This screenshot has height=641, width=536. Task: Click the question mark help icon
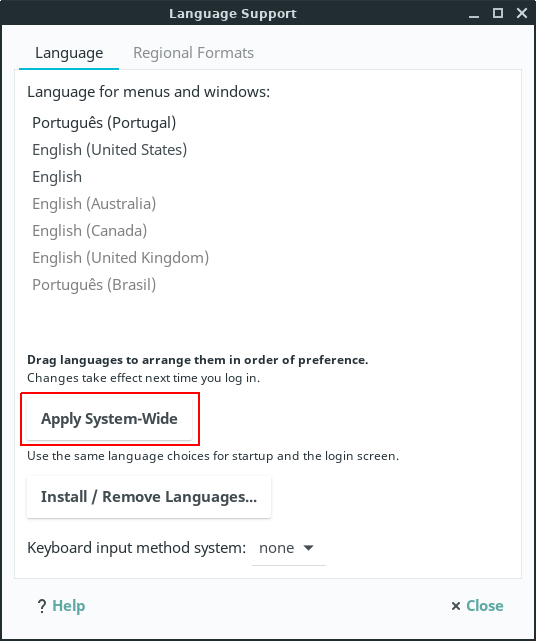tap(42, 606)
